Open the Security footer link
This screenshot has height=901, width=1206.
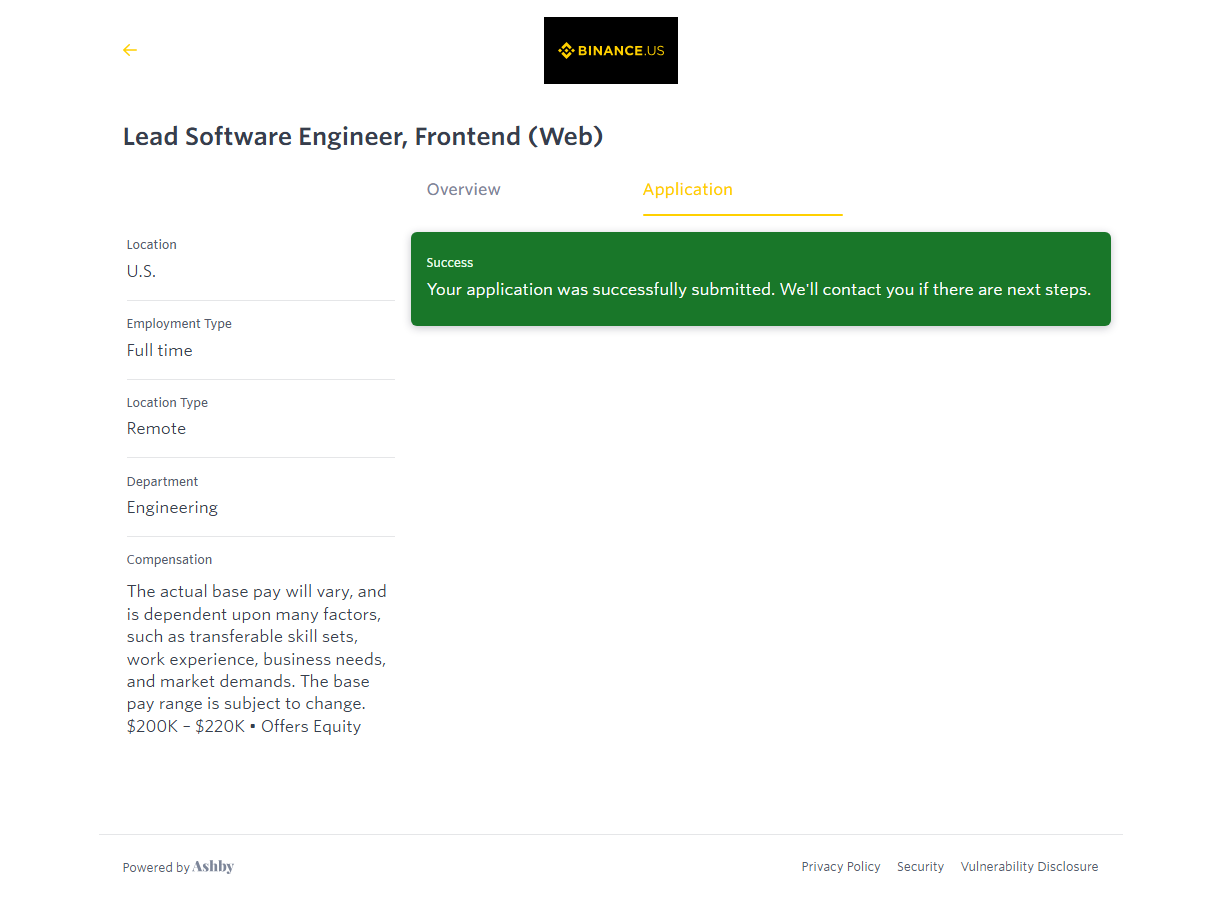(920, 867)
